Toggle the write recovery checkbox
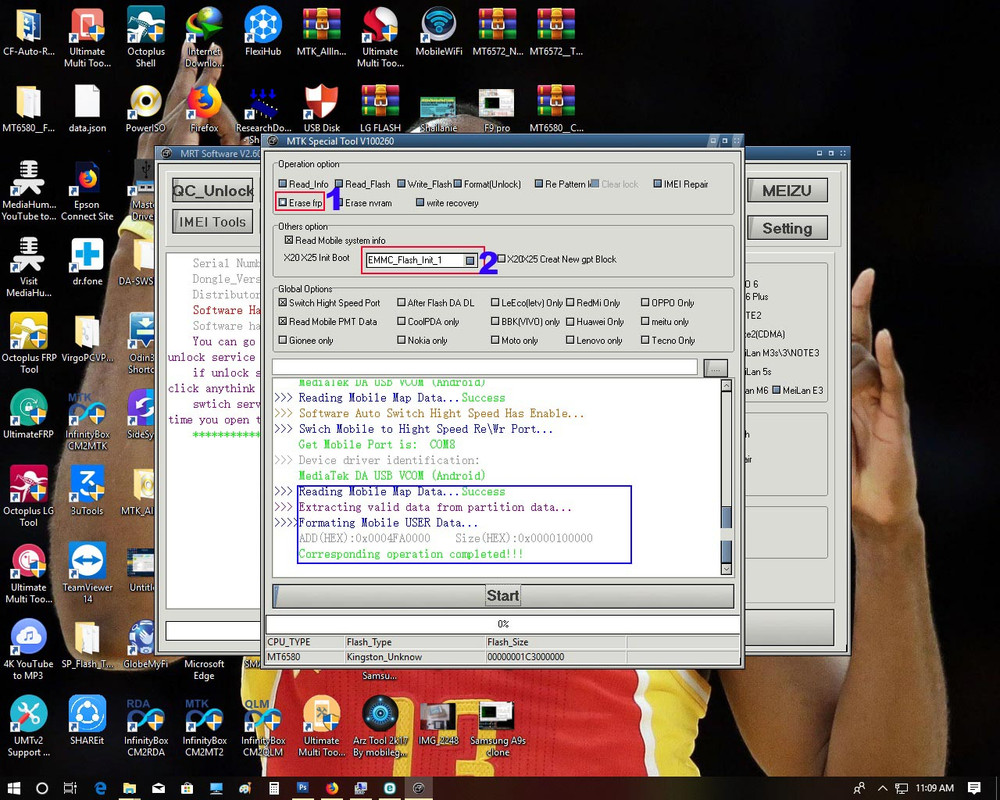The image size is (1000, 800). (x=420, y=203)
